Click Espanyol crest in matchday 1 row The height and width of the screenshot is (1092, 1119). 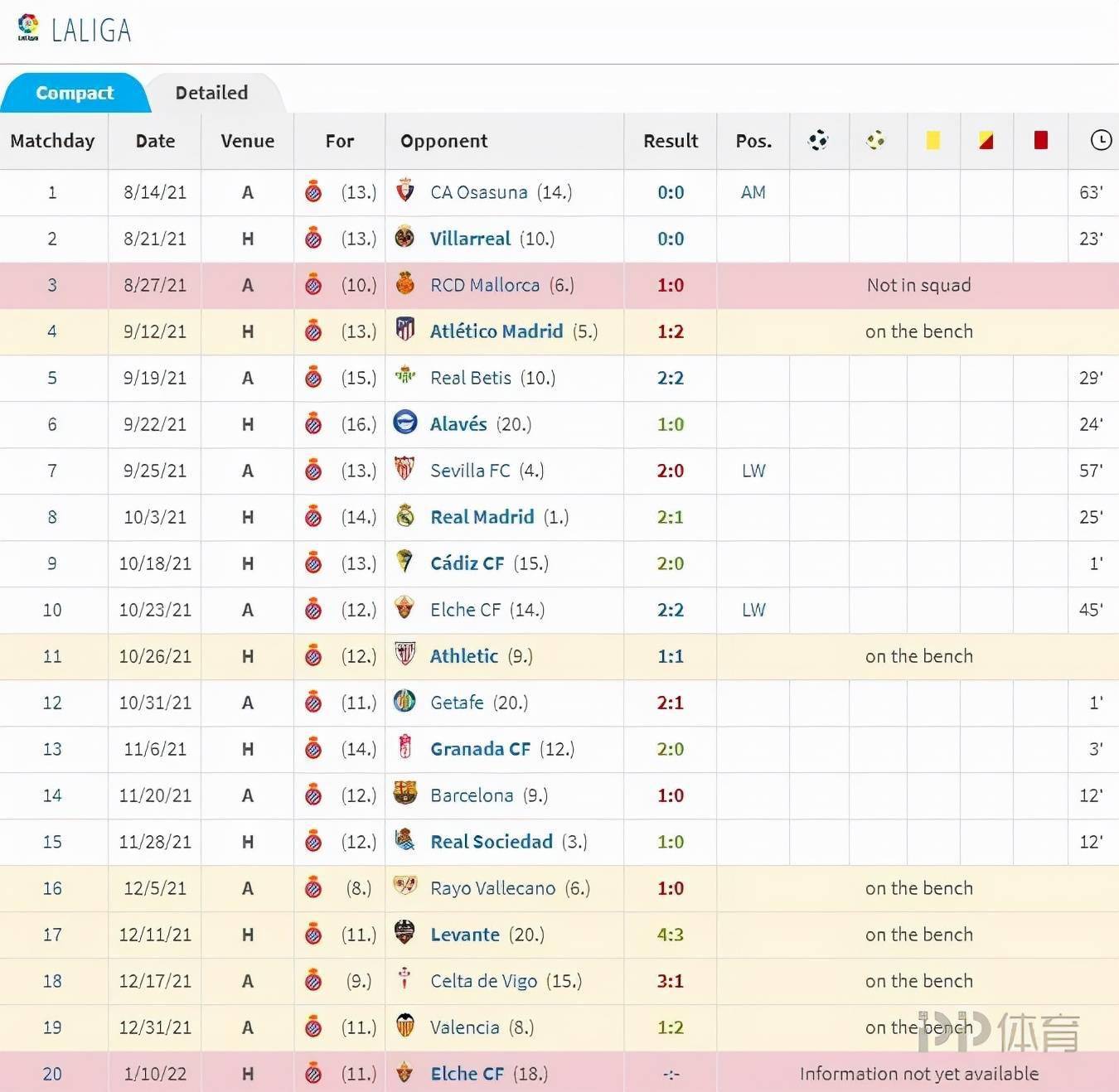pos(313,192)
